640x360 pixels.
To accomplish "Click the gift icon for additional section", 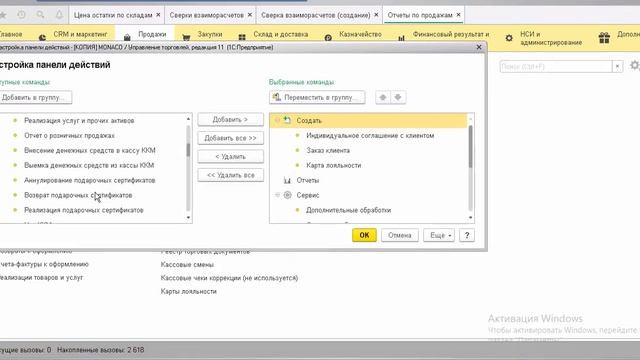I will [604, 38].
